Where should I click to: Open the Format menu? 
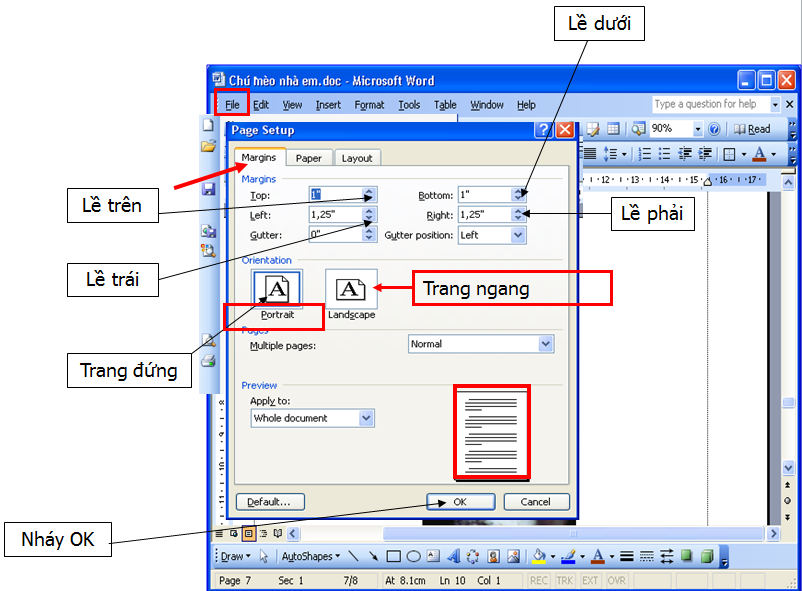[x=369, y=105]
